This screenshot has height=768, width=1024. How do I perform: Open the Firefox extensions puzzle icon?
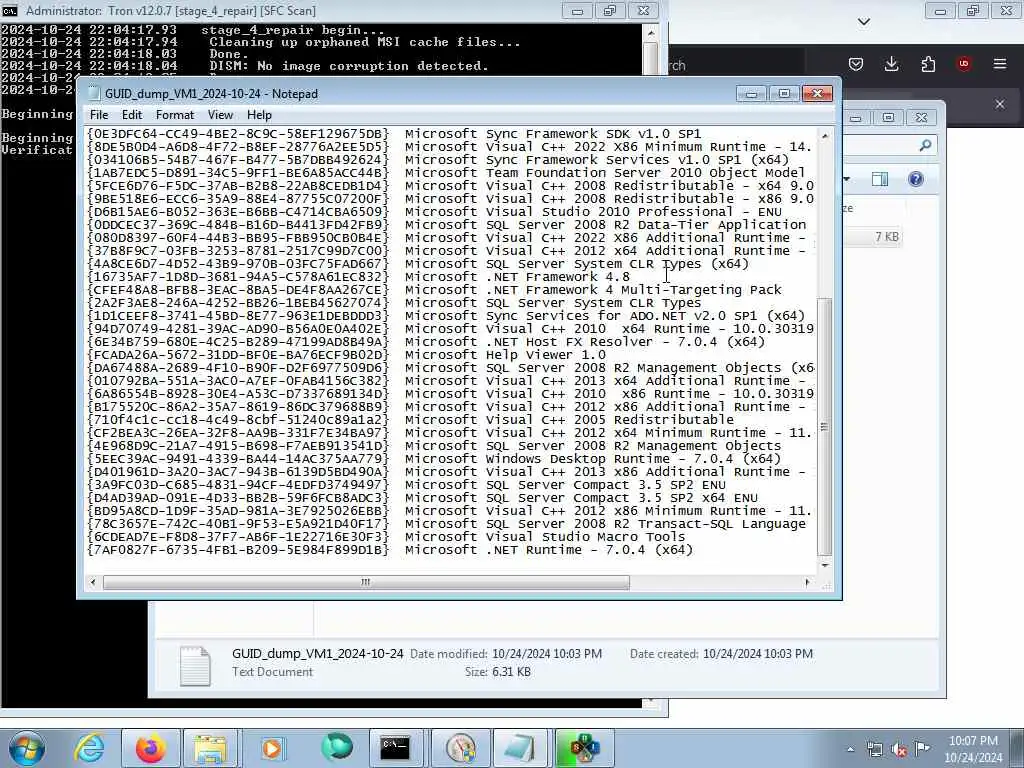[928, 64]
